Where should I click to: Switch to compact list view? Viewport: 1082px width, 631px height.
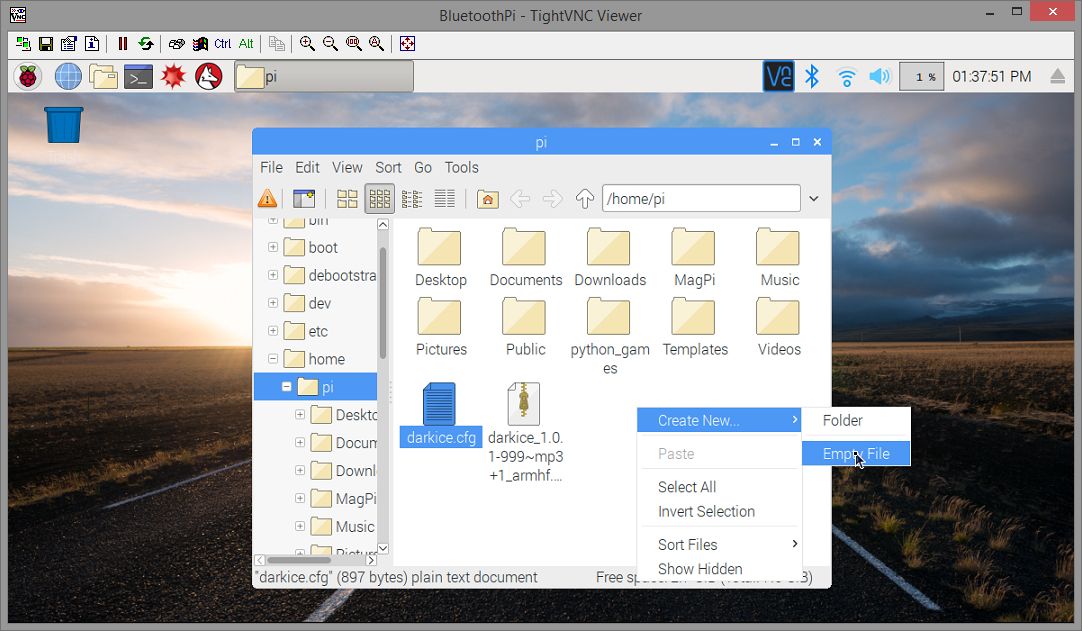coord(412,199)
